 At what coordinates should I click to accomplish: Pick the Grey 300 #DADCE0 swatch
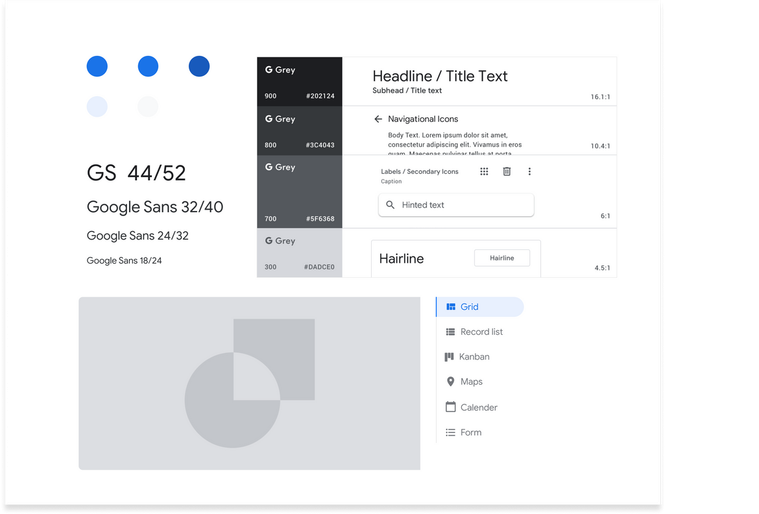[300, 253]
